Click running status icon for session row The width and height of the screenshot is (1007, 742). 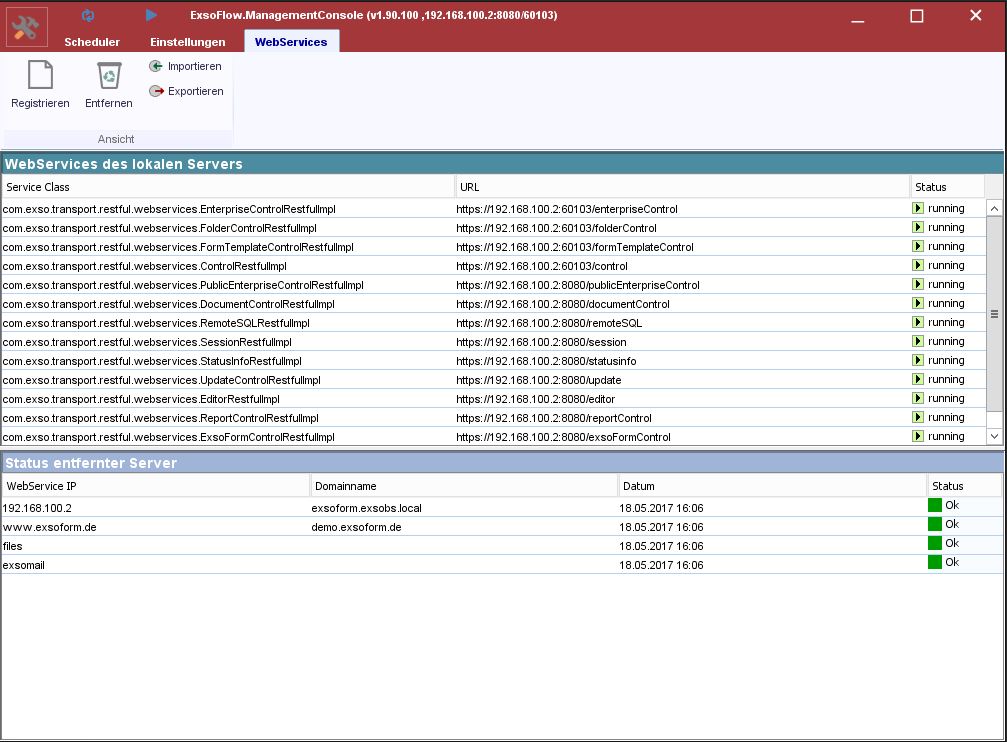point(918,341)
